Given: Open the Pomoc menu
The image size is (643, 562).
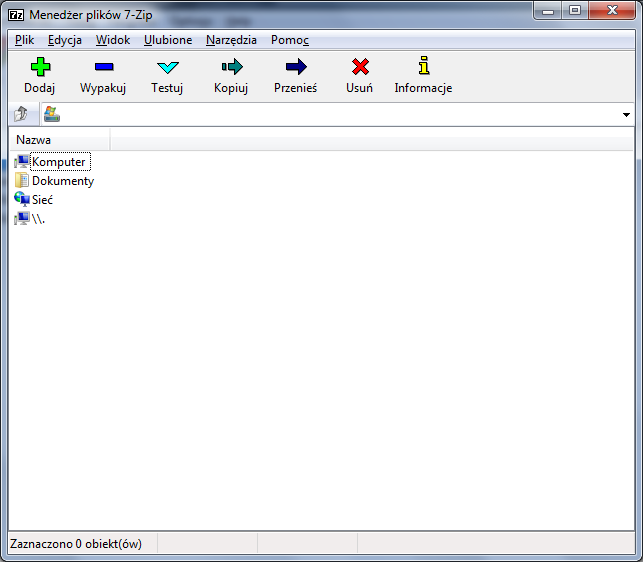Looking at the screenshot, I should (290, 40).
